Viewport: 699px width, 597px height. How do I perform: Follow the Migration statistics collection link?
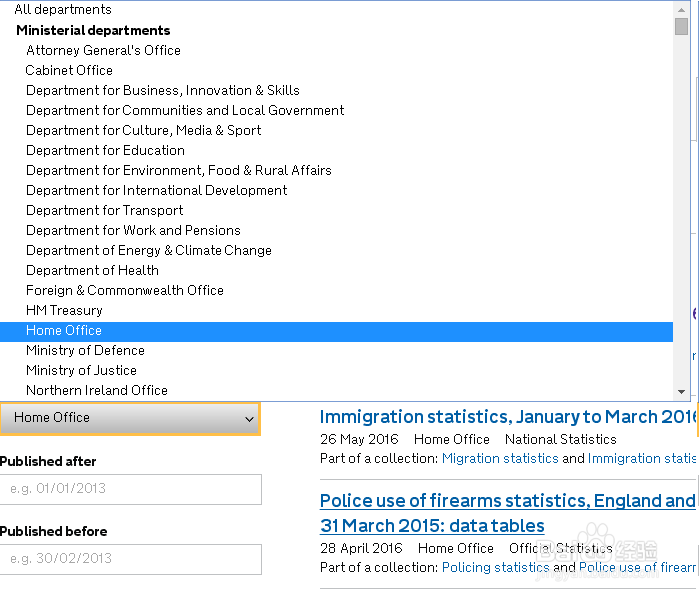(500, 458)
